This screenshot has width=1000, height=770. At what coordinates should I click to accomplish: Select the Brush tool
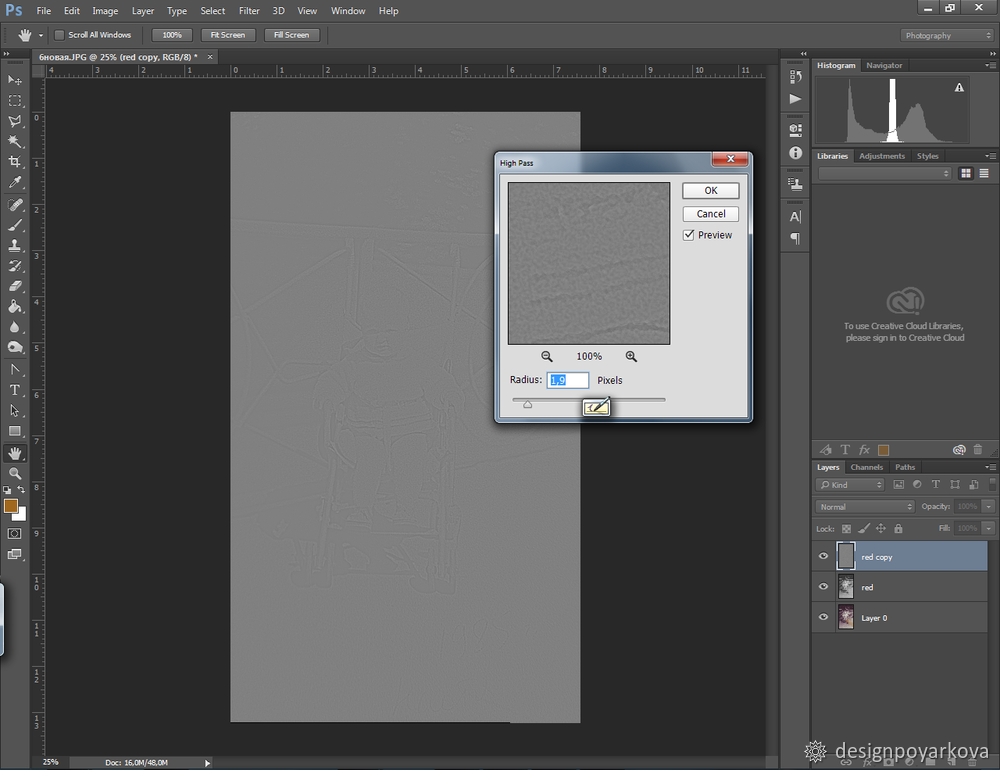point(15,225)
